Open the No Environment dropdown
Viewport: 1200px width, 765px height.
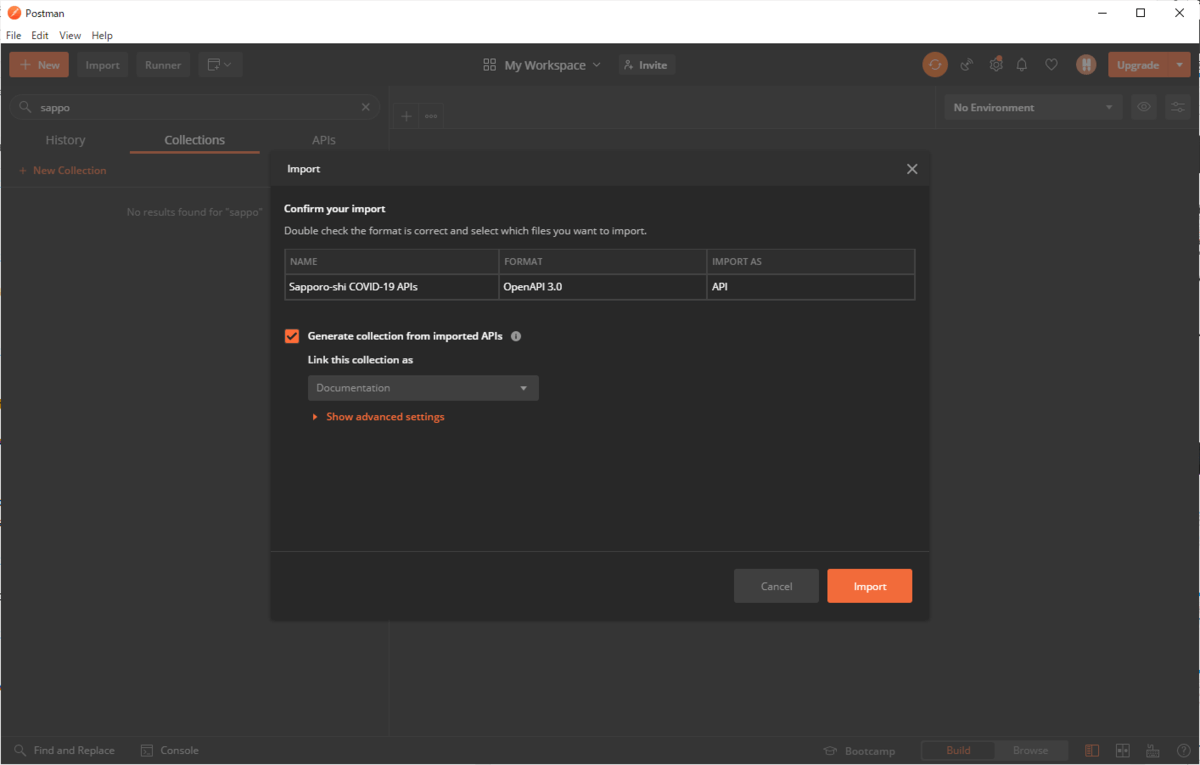tap(1033, 107)
